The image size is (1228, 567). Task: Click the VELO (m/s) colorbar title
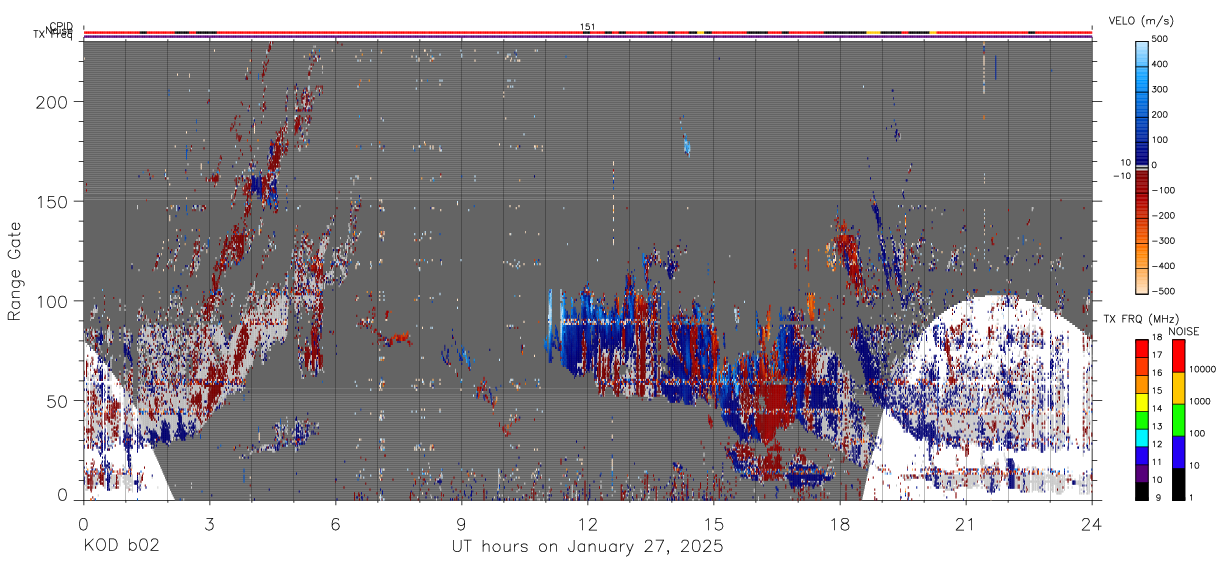point(1141,20)
